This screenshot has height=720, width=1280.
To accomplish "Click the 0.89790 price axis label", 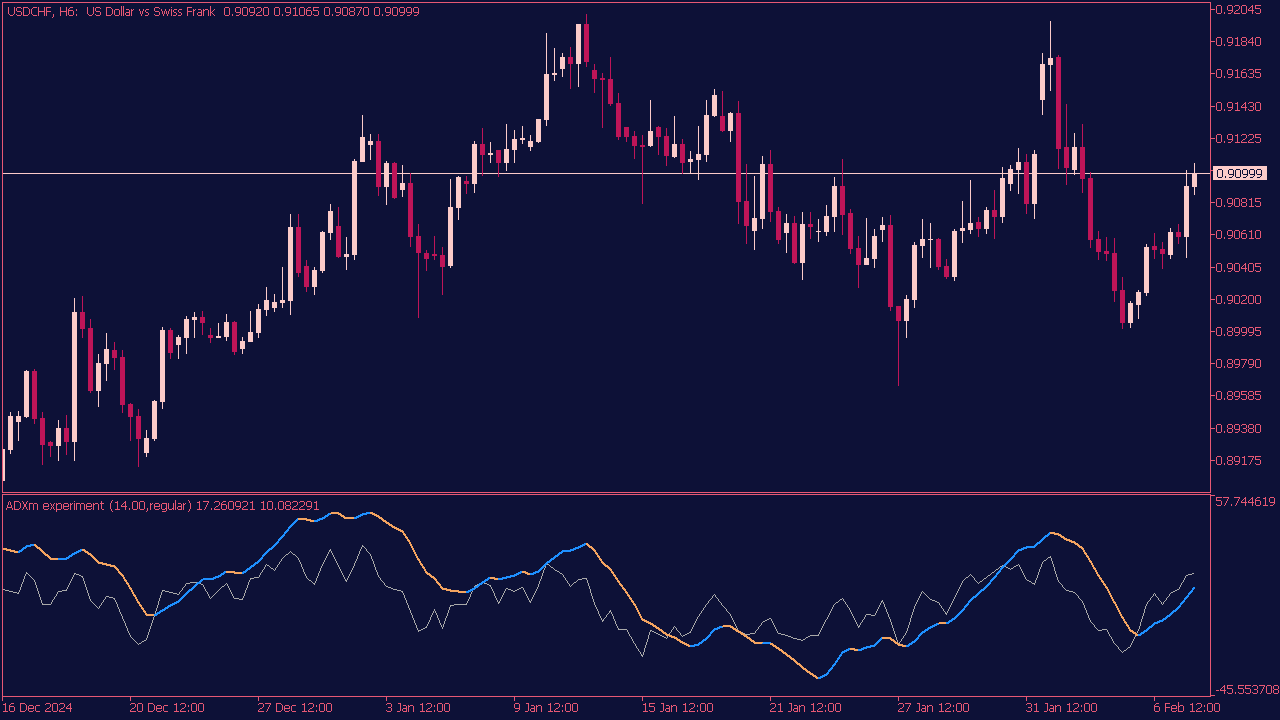I will [x=1240, y=363].
